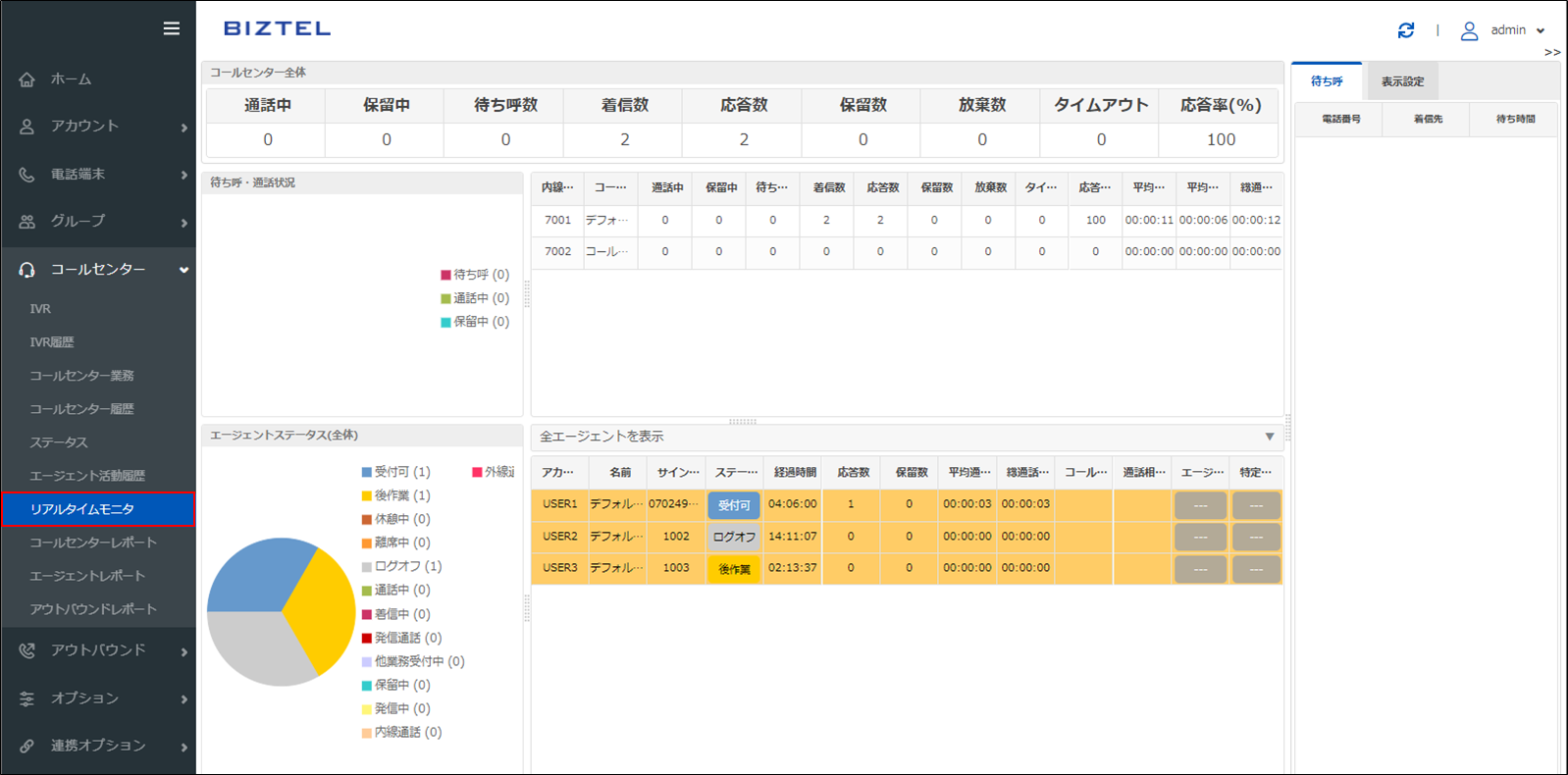Click the gray slice of the pie chart
Image resolution: width=1568 pixels, height=775 pixels.
[x=255, y=647]
